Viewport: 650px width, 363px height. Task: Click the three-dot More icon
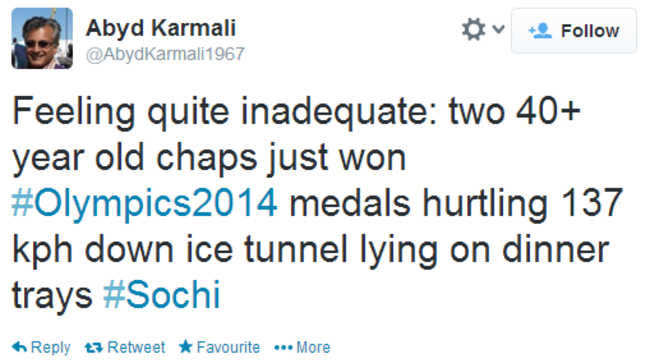pyautogui.click(x=283, y=348)
